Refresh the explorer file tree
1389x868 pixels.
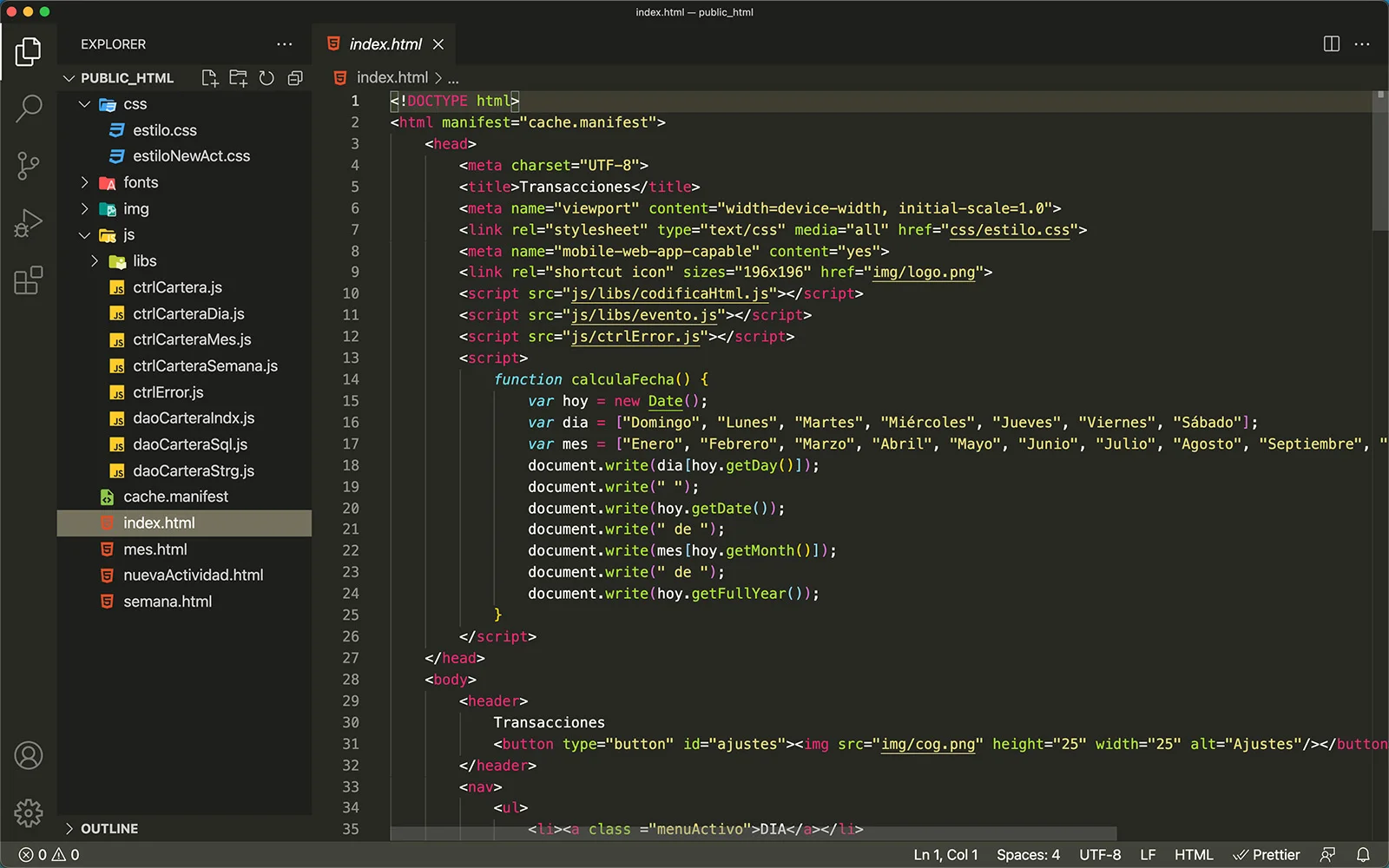(x=267, y=78)
